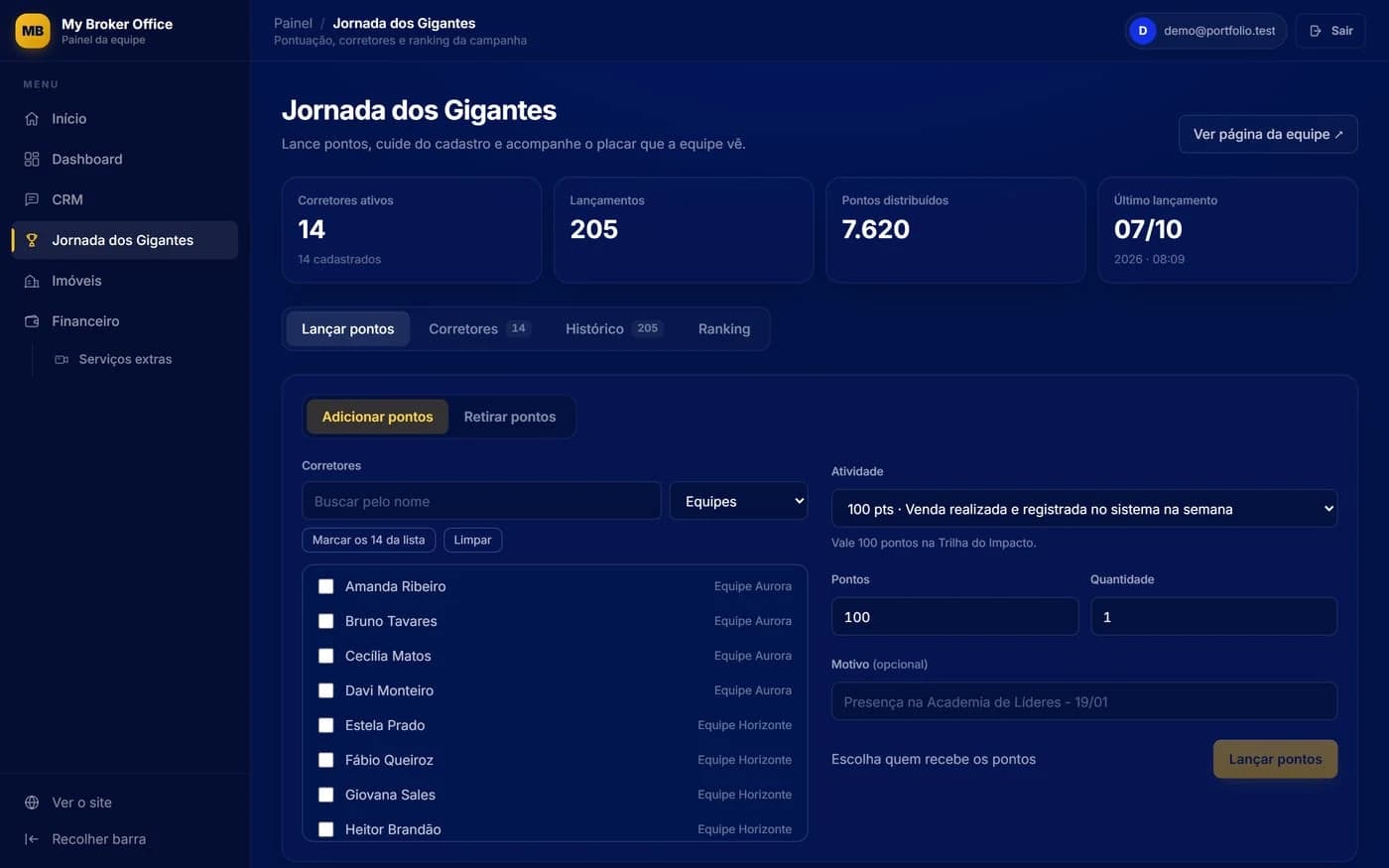Open the Histórico tab
This screenshot has width=1389, height=868.
(613, 329)
